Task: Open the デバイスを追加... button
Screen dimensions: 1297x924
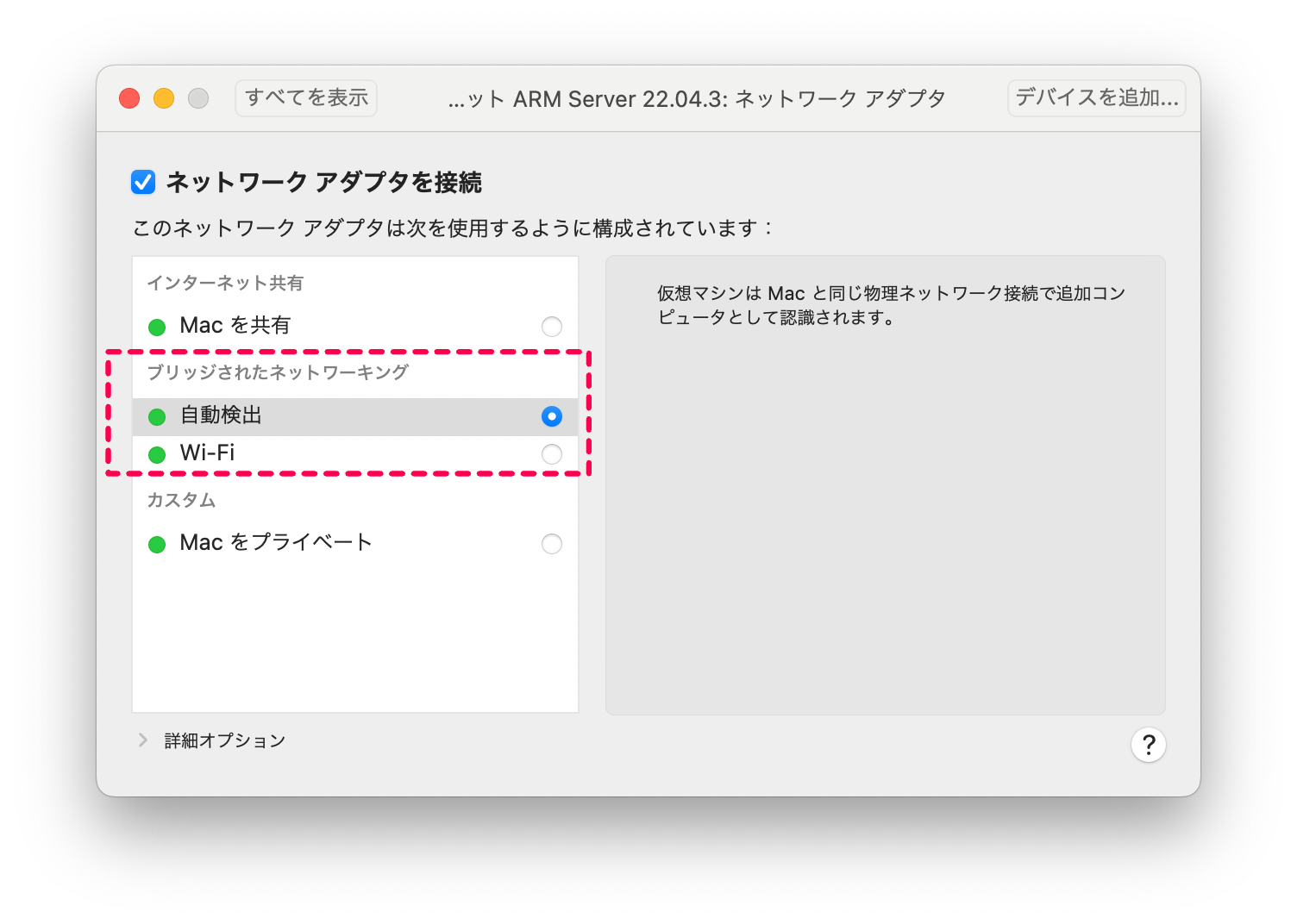Action: (1097, 98)
